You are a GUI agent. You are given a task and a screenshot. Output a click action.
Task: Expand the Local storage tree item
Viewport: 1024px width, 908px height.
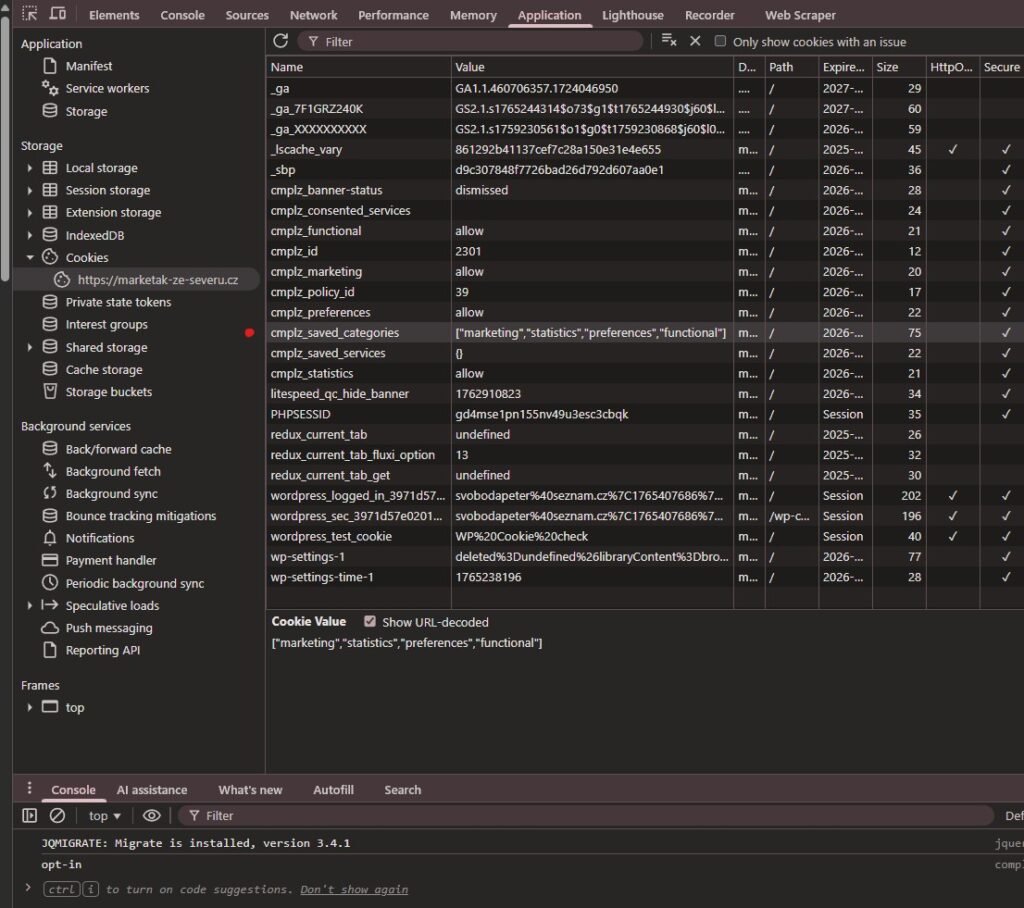(x=30, y=168)
